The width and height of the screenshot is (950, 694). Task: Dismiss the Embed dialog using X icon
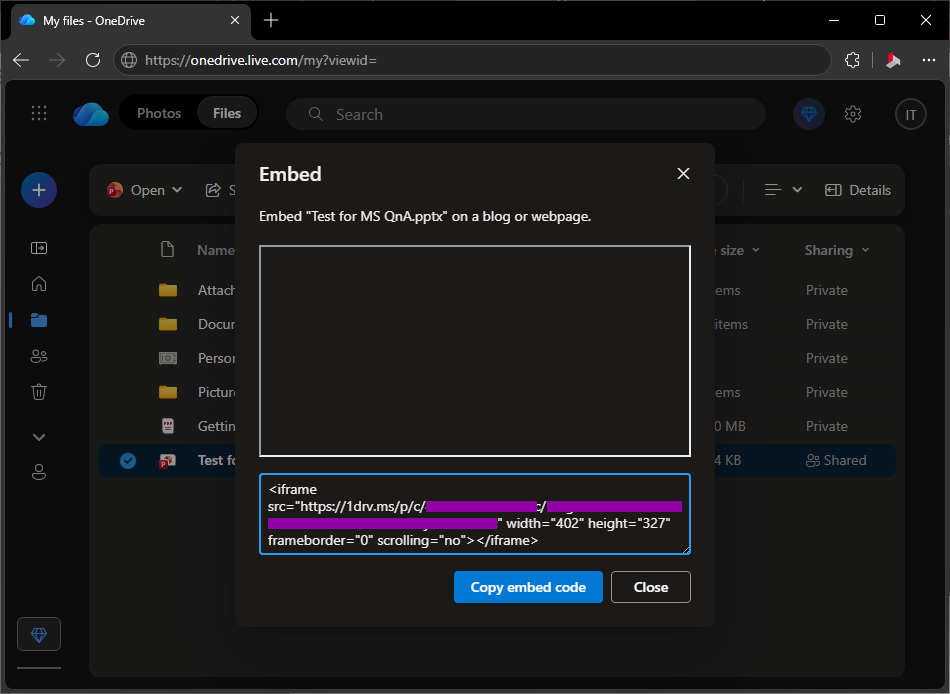tap(683, 174)
